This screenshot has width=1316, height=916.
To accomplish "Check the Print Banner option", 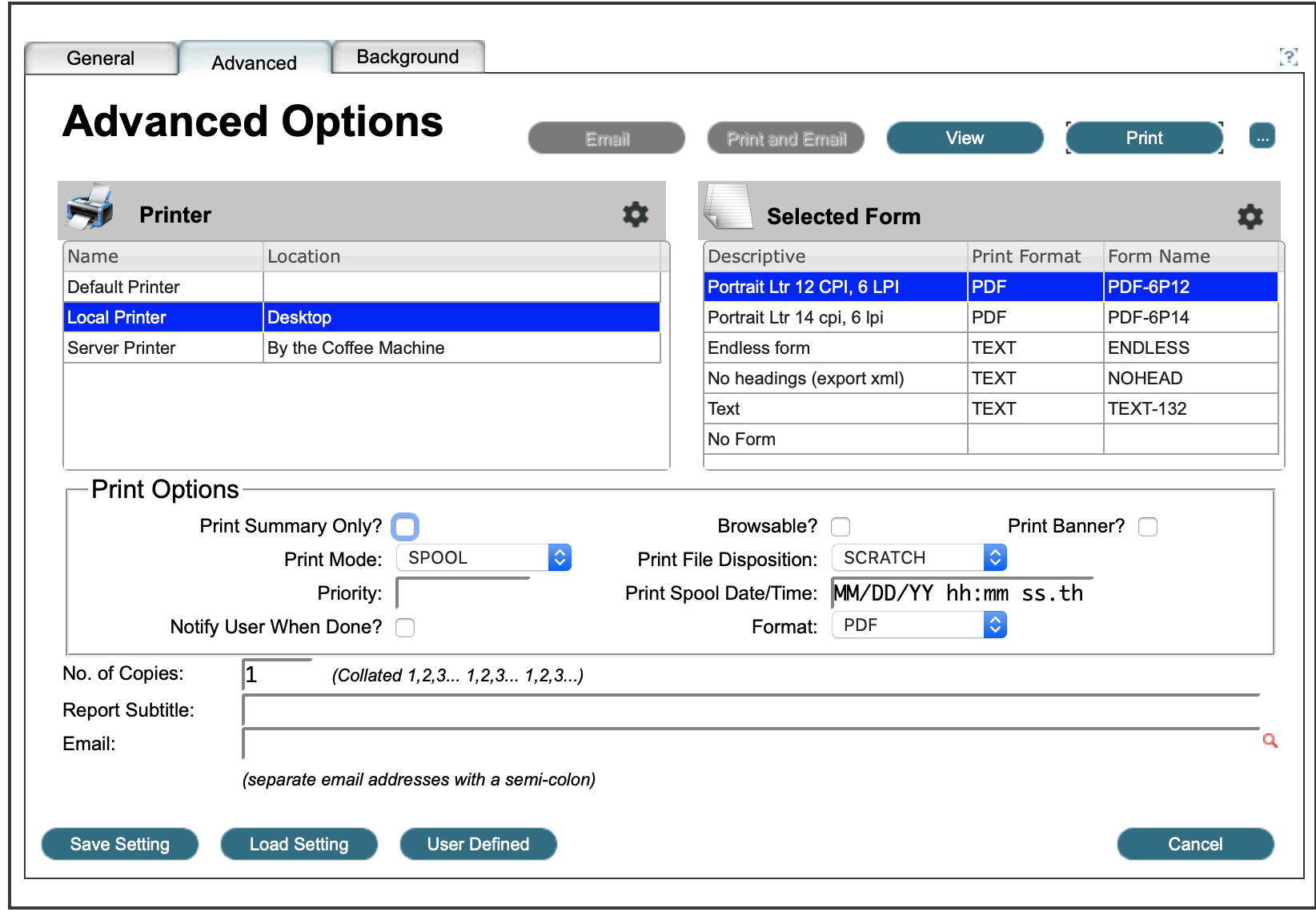I will [1148, 527].
